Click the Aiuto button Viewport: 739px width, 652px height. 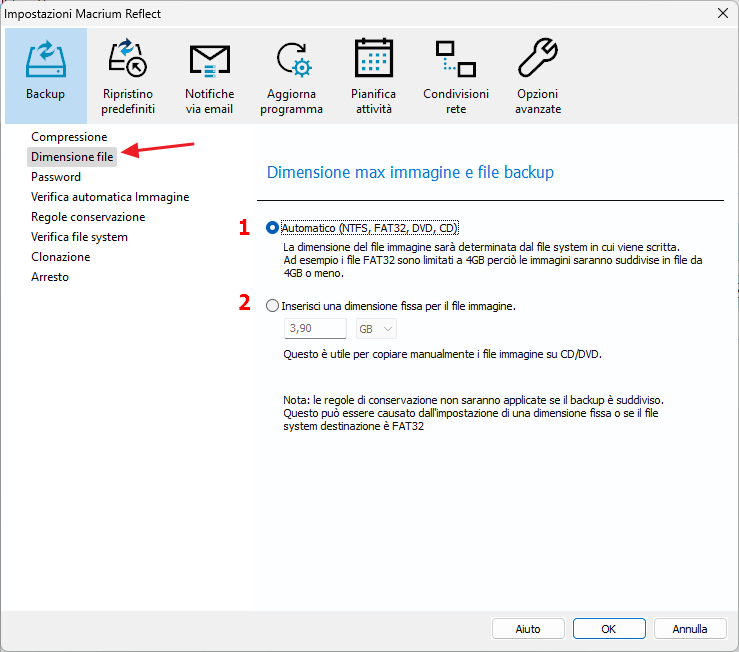point(528,629)
